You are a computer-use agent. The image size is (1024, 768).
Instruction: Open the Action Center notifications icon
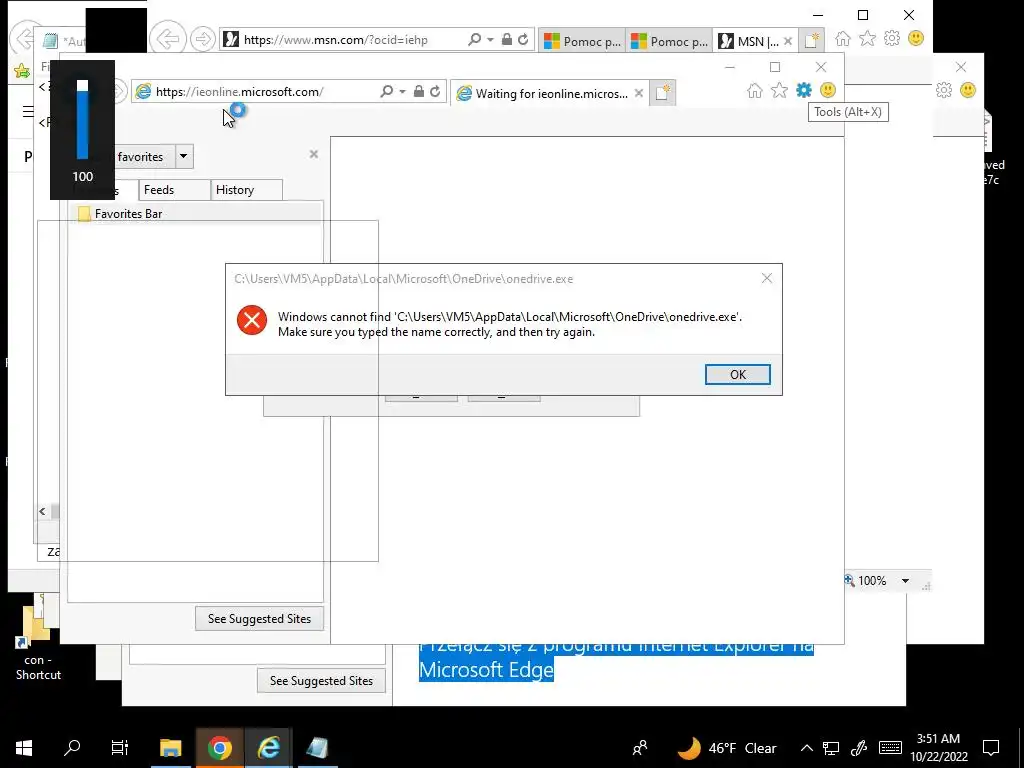click(991, 748)
